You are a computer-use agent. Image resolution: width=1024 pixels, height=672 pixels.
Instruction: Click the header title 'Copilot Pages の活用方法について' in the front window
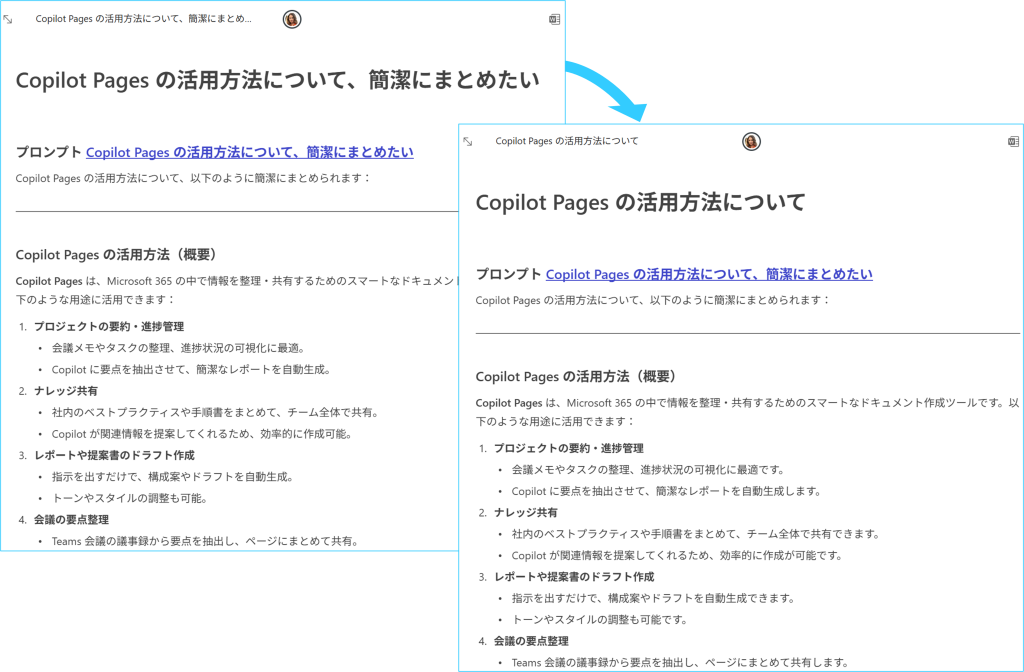tap(567, 141)
